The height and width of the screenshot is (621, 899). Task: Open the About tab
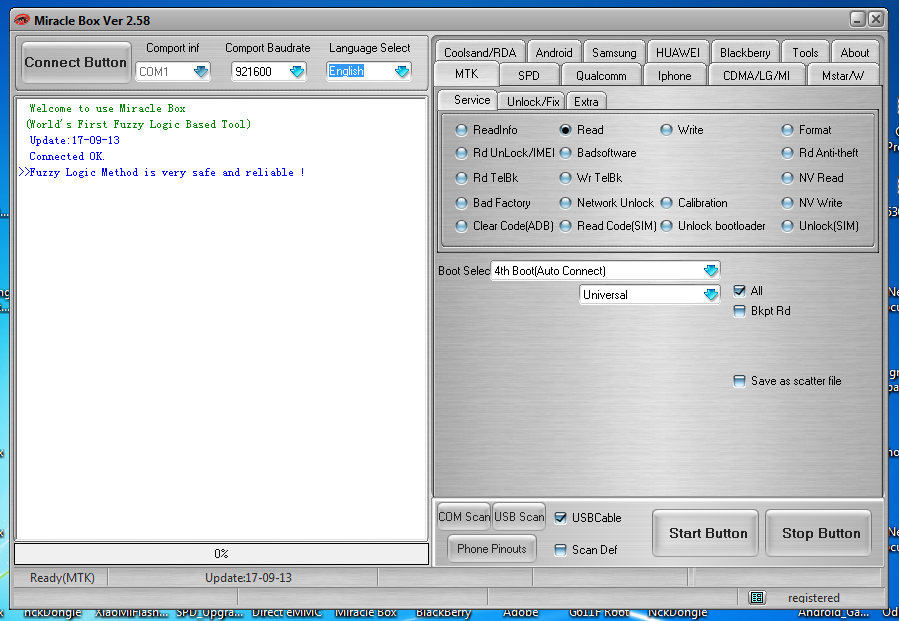tap(855, 52)
